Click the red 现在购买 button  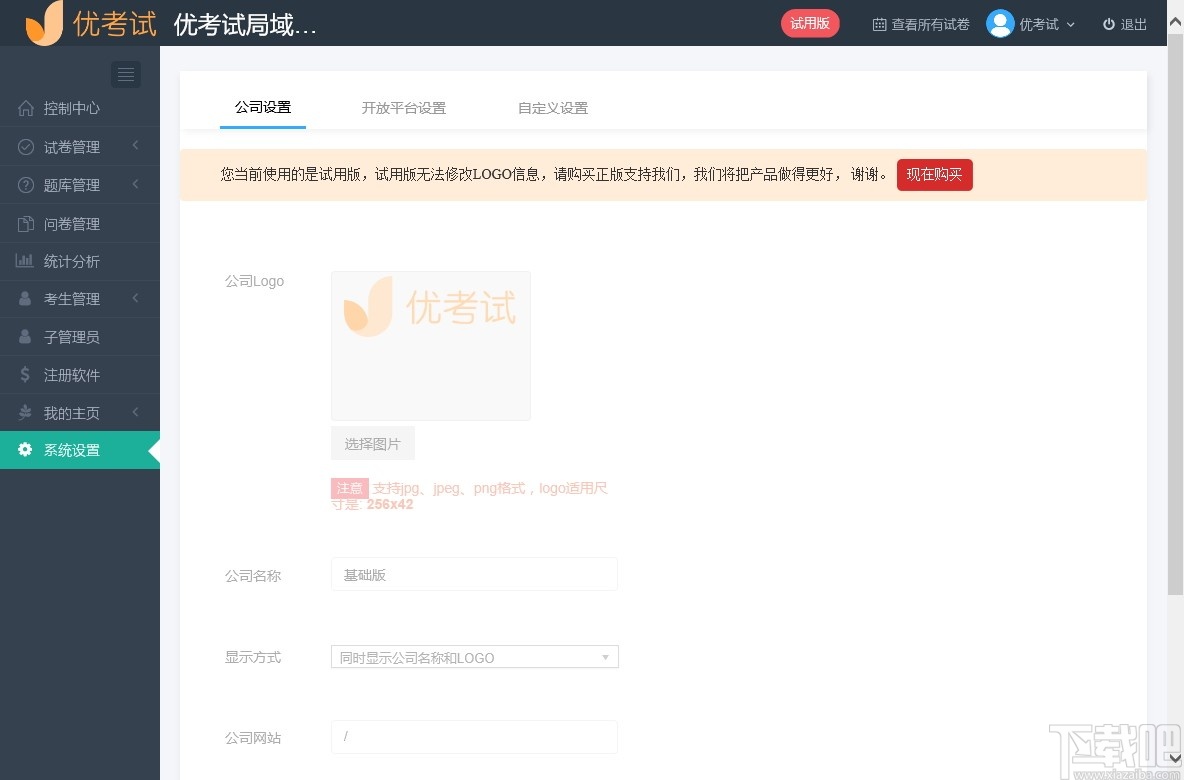(935, 174)
